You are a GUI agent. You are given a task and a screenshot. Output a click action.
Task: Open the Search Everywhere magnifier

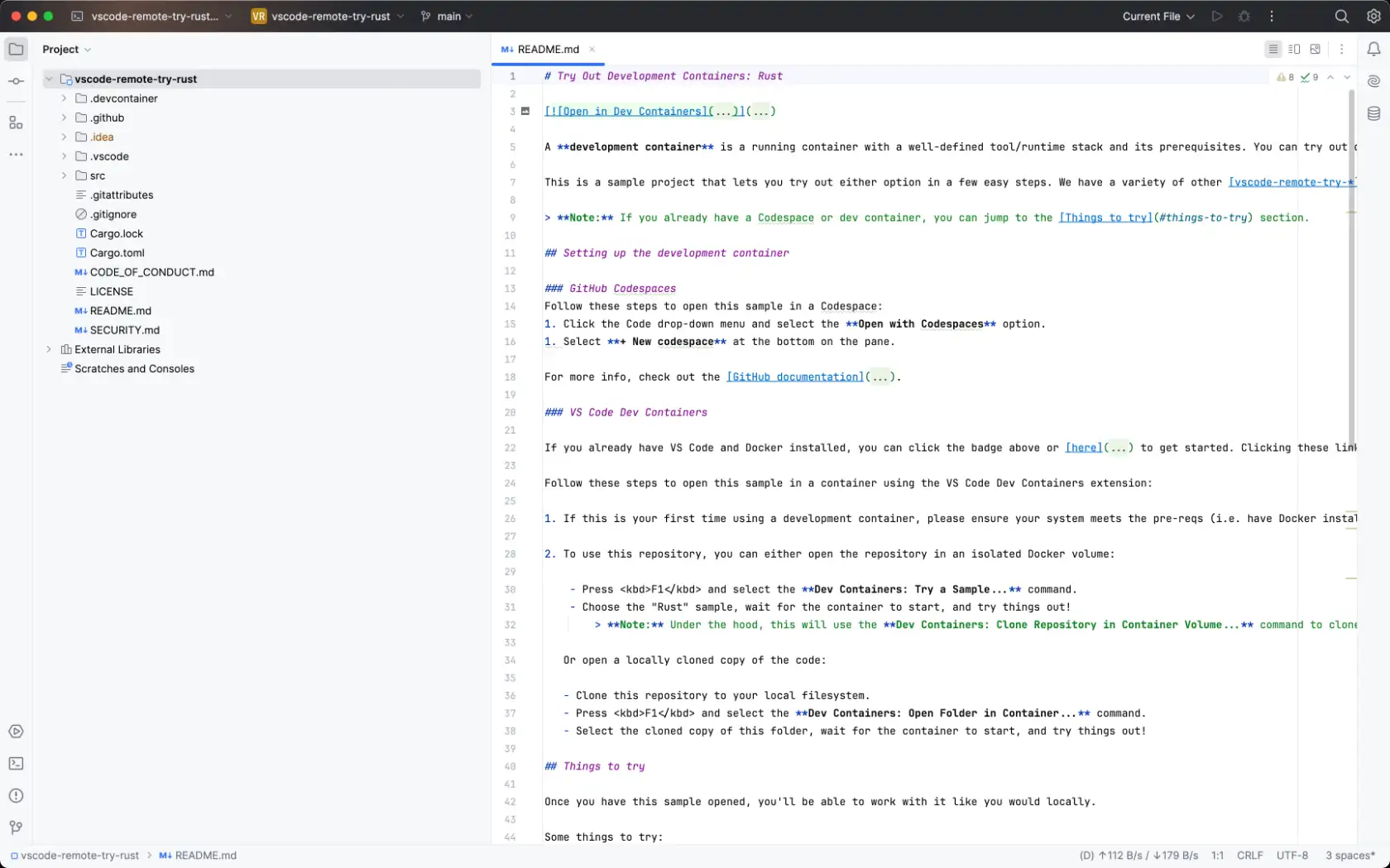[1341, 16]
